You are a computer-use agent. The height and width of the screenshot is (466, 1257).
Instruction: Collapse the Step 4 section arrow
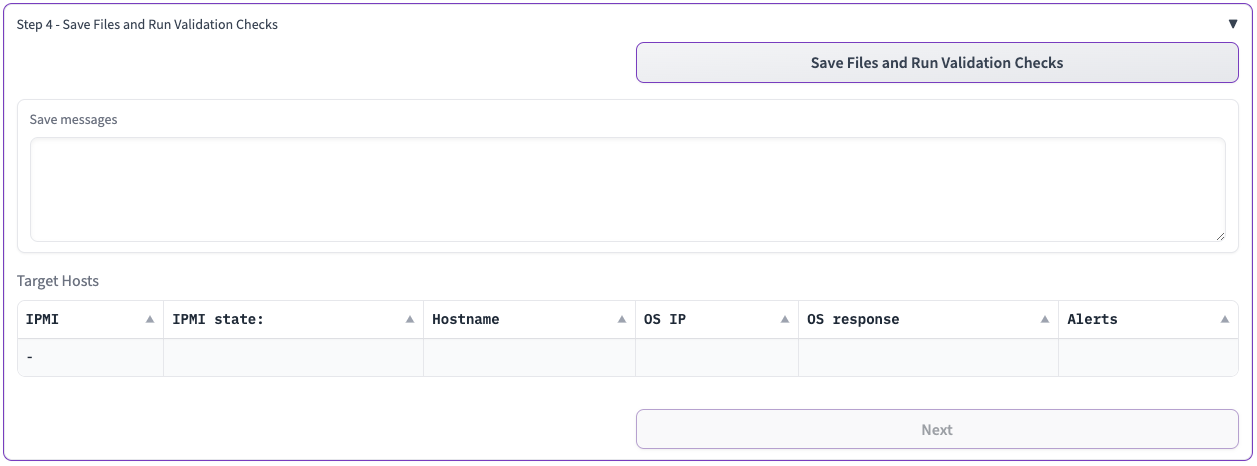1232,24
